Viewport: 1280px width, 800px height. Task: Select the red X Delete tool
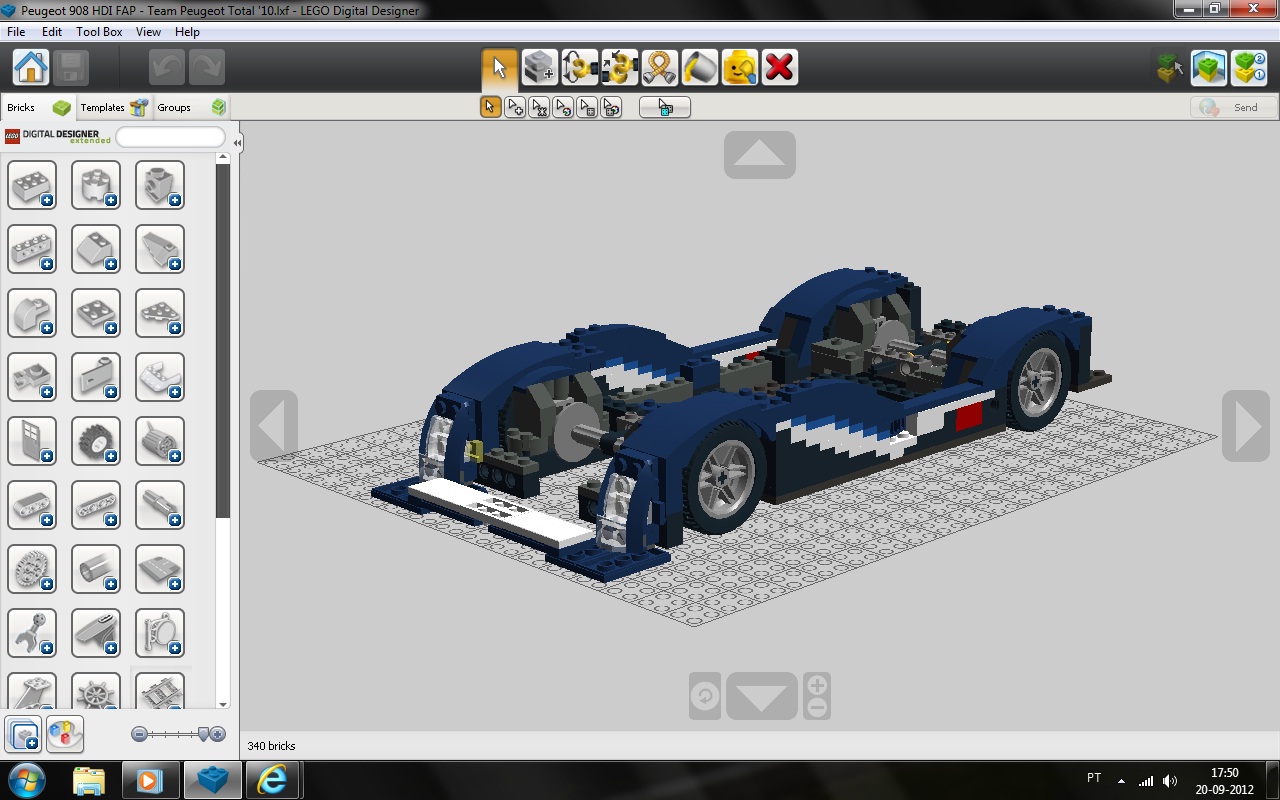click(779, 68)
